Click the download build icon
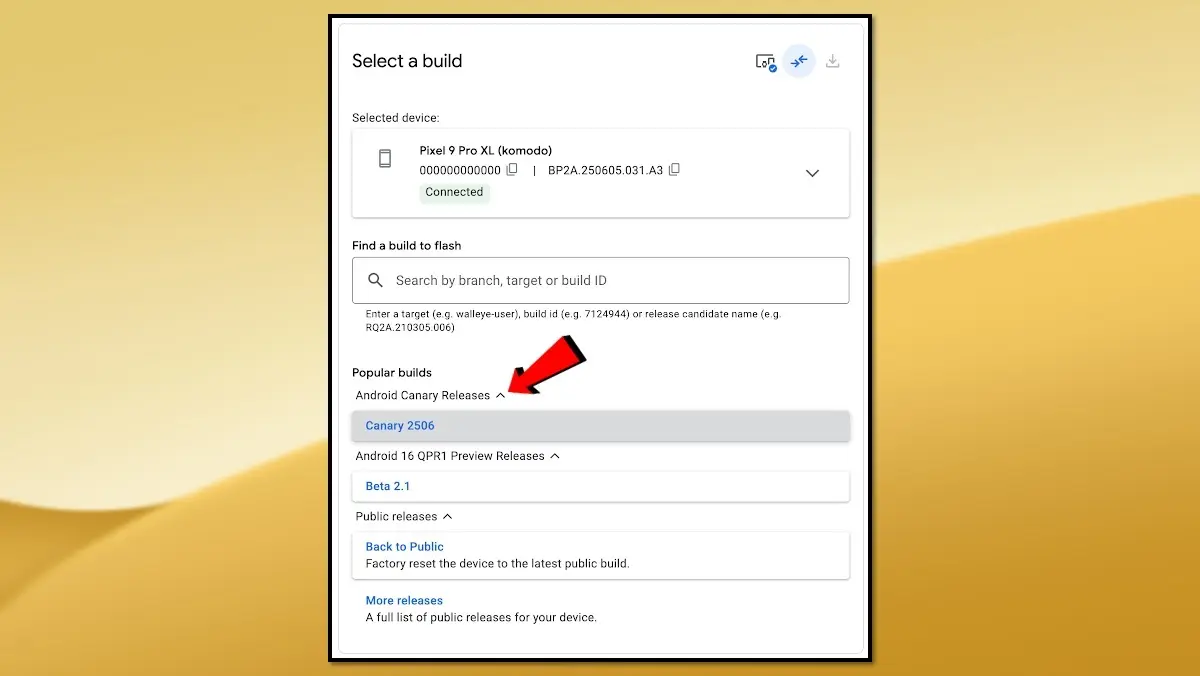Viewport: 1200px width, 676px height. click(x=832, y=61)
